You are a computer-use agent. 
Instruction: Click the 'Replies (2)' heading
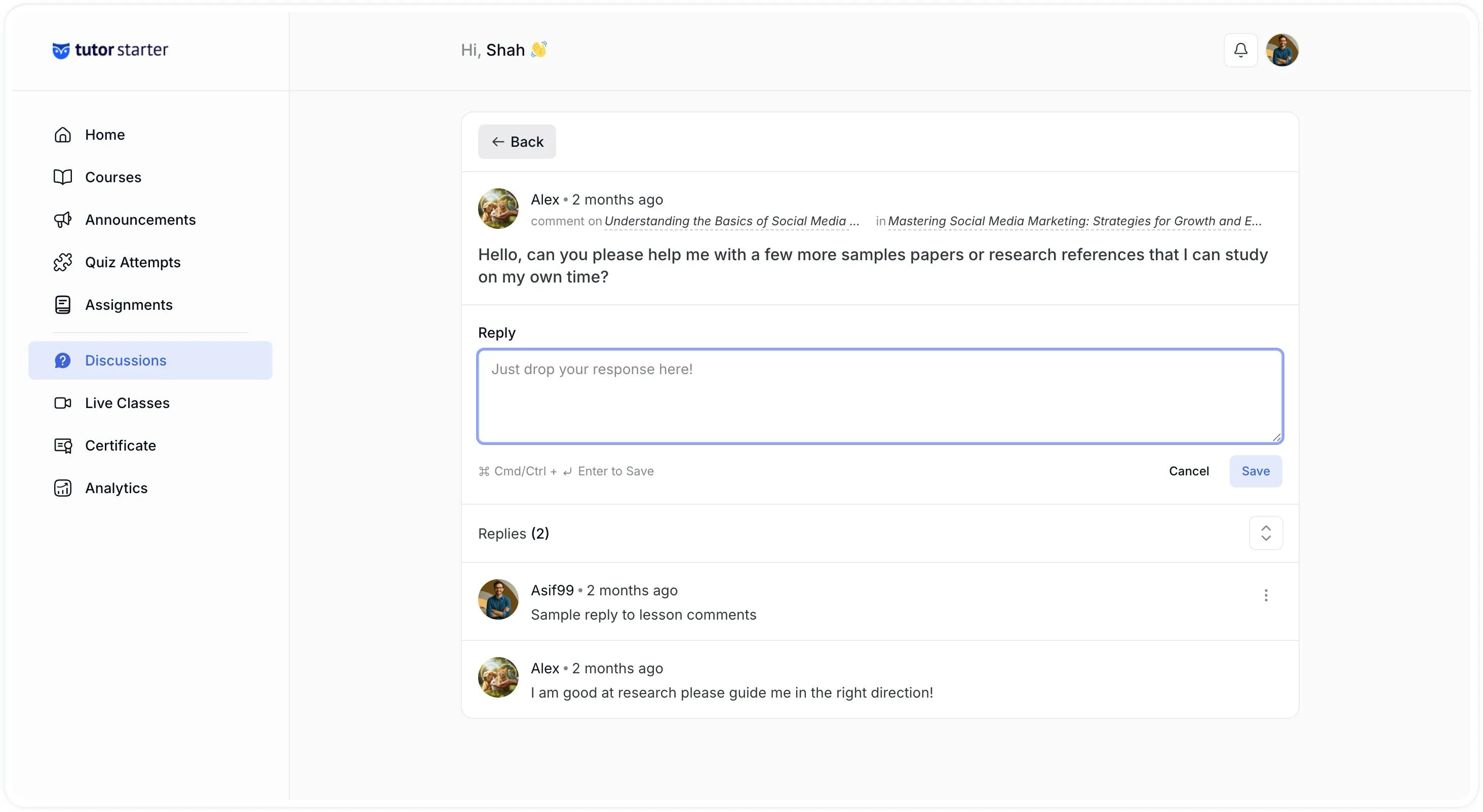click(514, 534)
